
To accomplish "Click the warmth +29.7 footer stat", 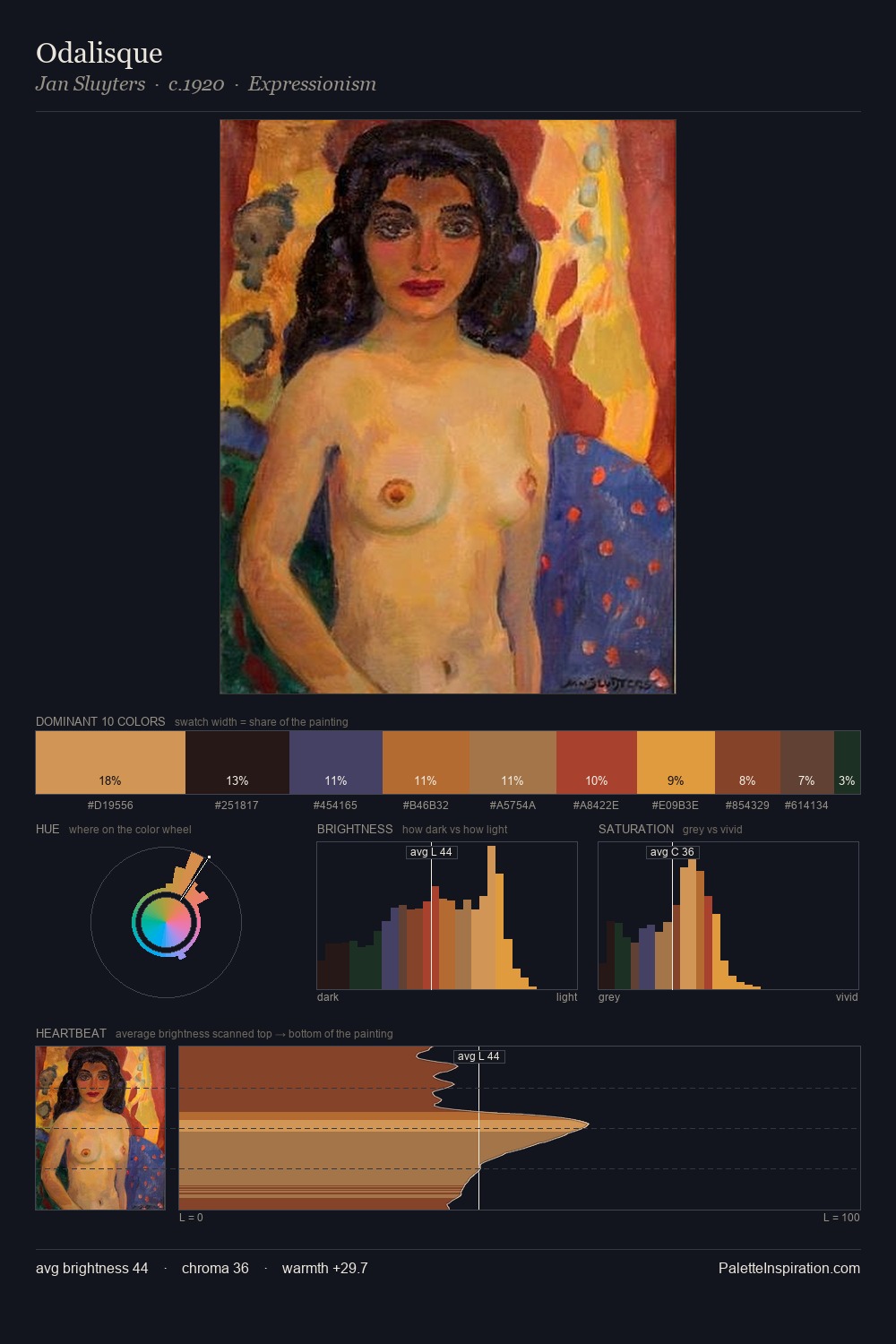I will click(x=325, y=1269).
